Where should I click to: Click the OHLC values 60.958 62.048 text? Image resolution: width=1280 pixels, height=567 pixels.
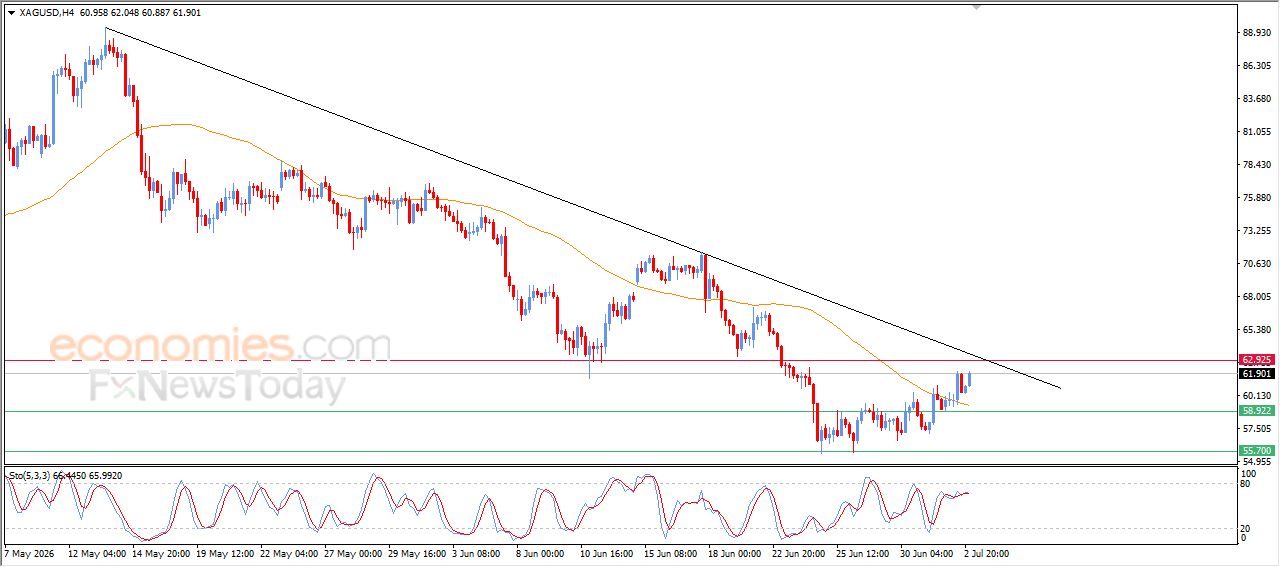pyautogui.click(x=108, y=14)
